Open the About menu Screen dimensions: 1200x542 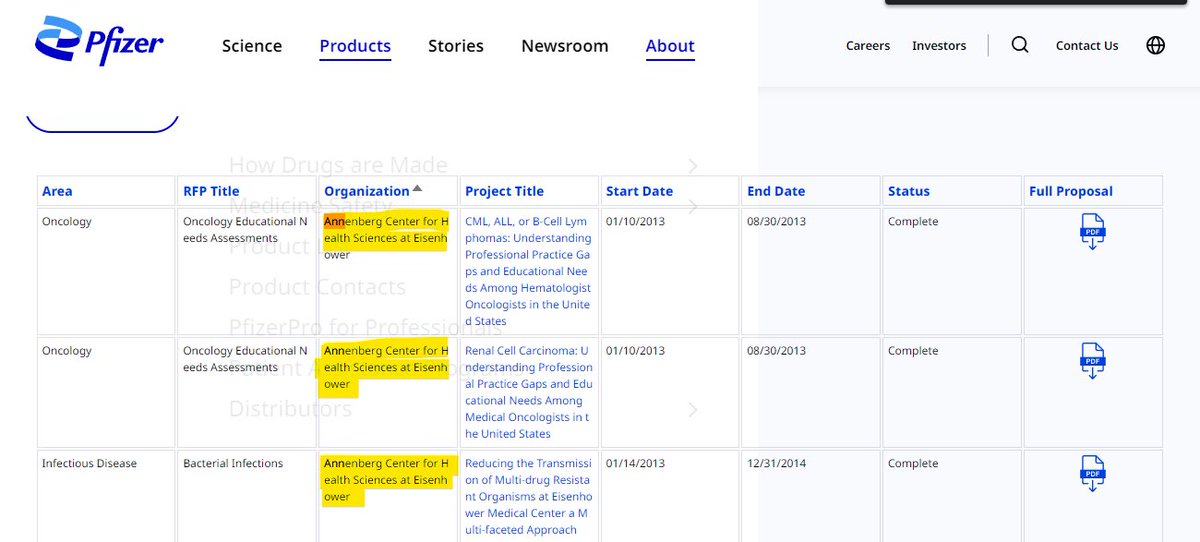click(x=670, y=46)
